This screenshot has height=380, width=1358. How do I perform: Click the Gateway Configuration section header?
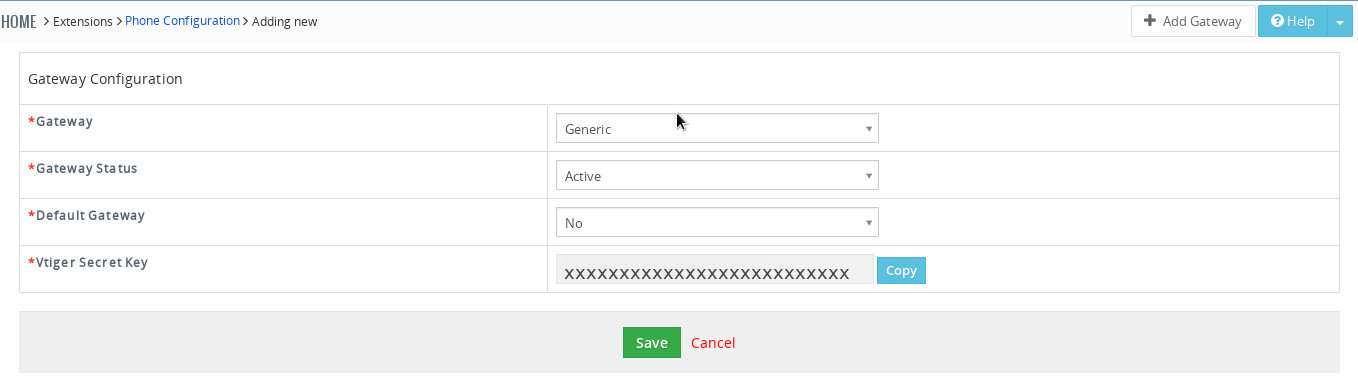(x=105, y=78)
